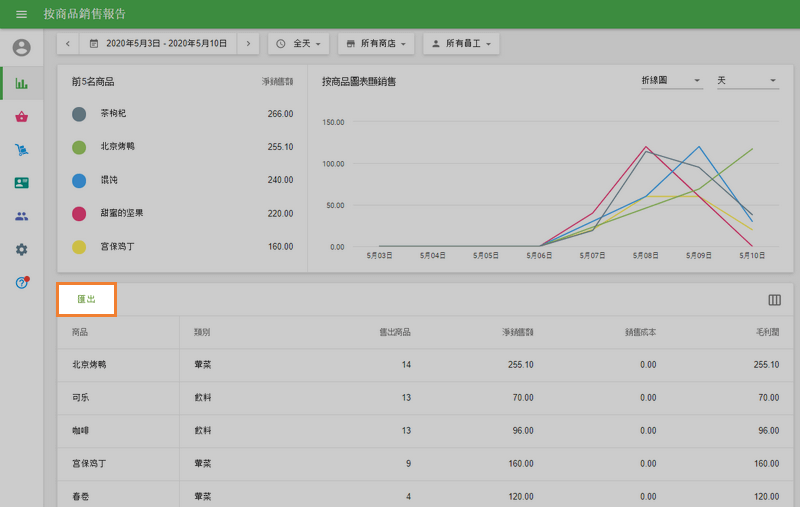Open the user account profile icon

tap(21, 48)
